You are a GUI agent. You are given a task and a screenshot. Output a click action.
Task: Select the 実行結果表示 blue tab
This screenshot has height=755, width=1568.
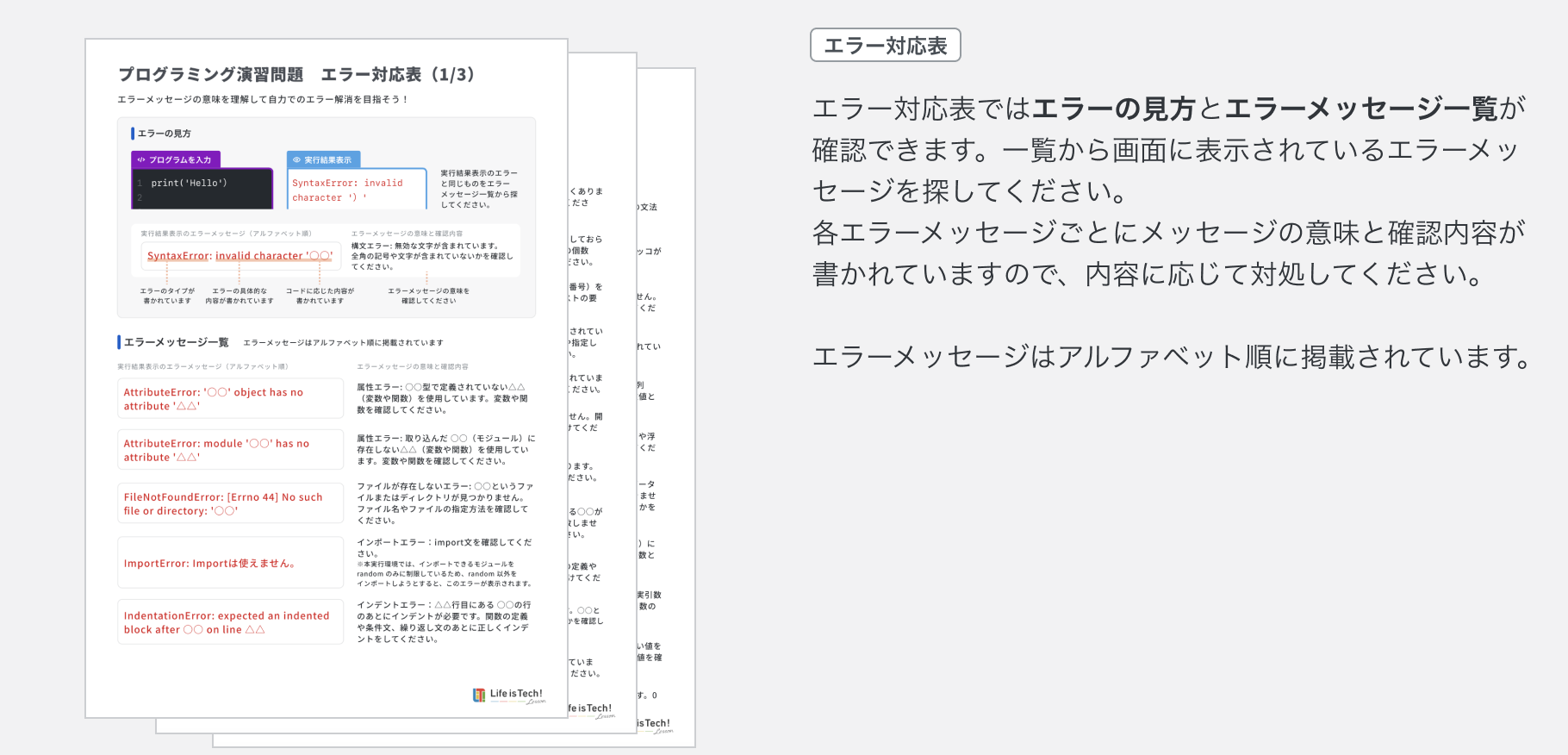click(x=323, y=159)
